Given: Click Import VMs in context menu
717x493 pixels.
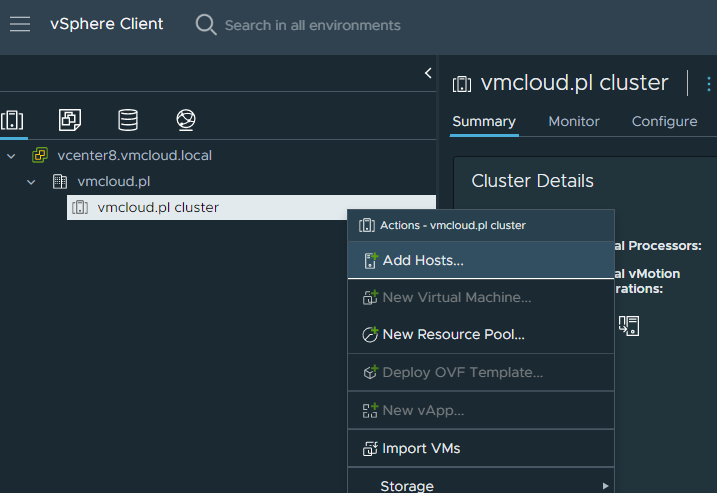Looking at the screenshot, I should [x=421, y=448].
